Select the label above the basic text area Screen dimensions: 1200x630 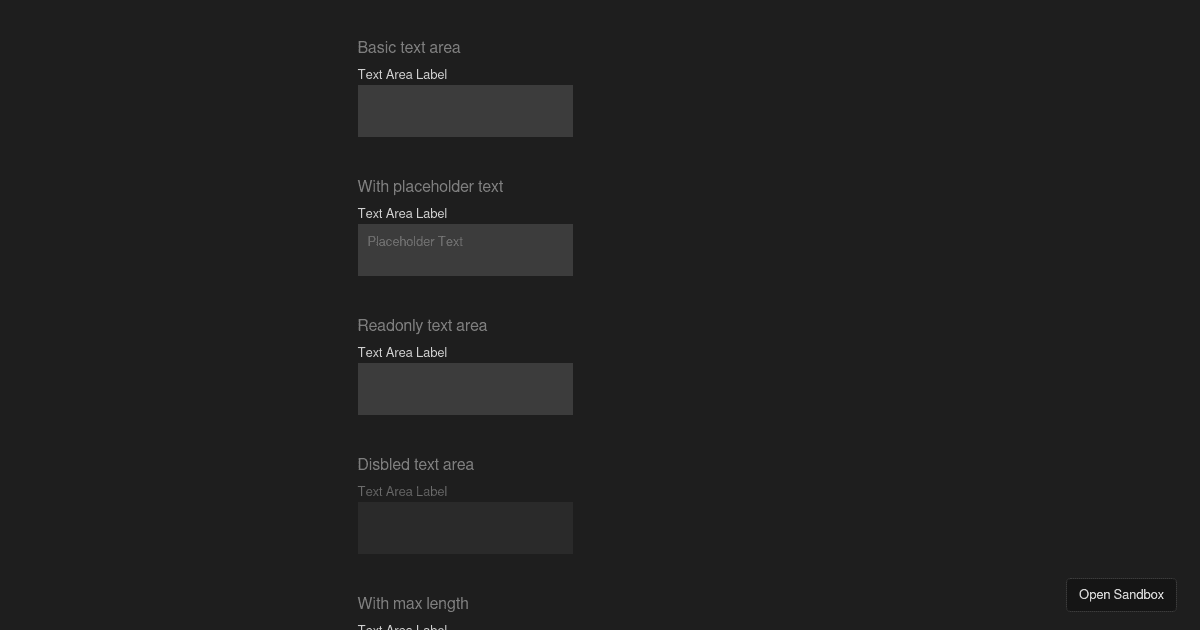(402, 74)
